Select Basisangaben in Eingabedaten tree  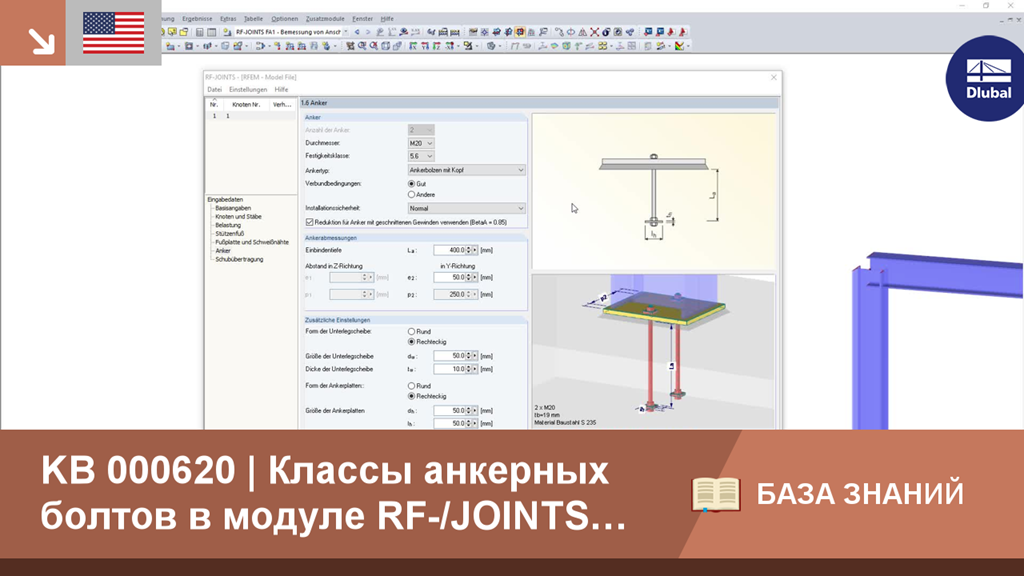click(233, 208)
